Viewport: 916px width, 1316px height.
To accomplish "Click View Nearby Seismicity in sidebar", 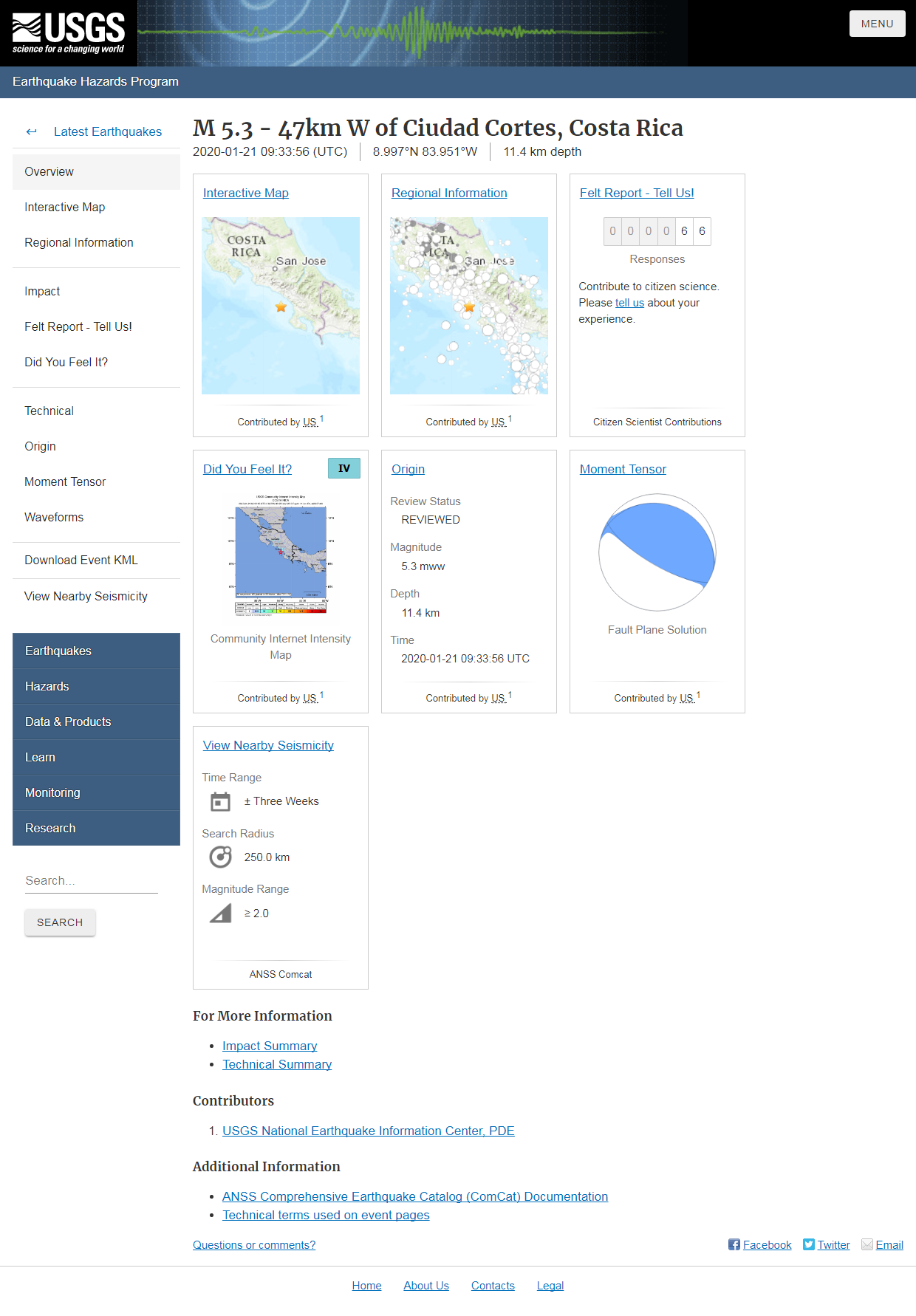I will [96, 596].
